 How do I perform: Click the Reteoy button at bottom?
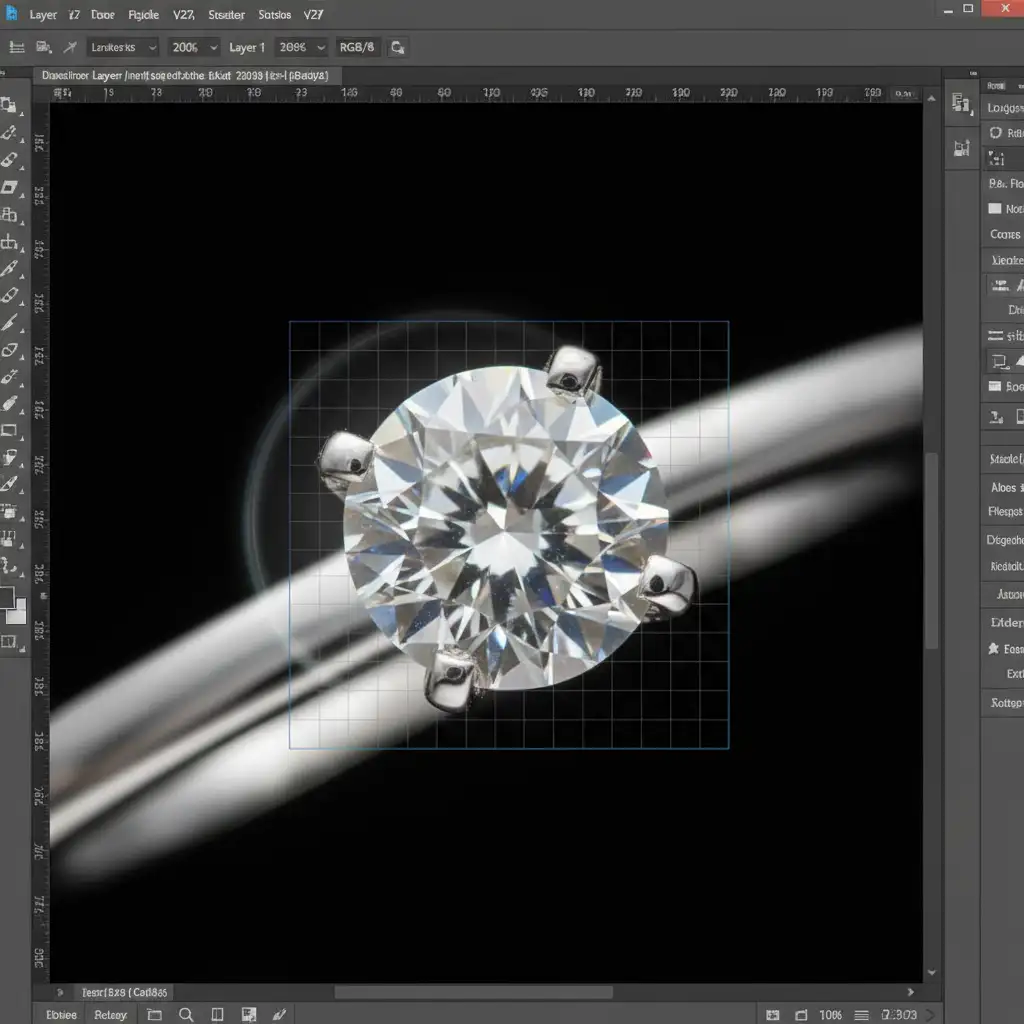[110, 1015]
